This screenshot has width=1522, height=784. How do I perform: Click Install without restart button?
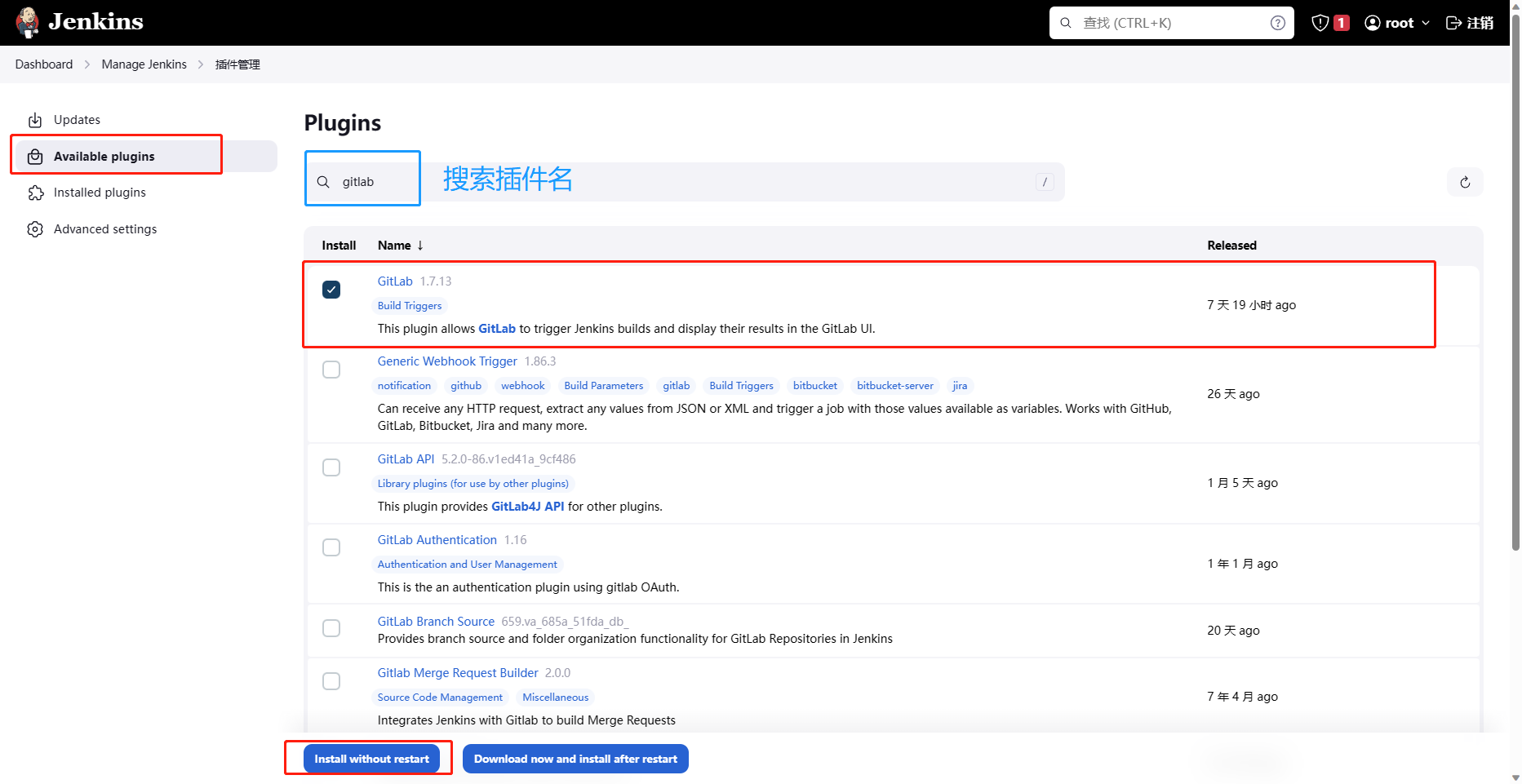click(371, 759)
